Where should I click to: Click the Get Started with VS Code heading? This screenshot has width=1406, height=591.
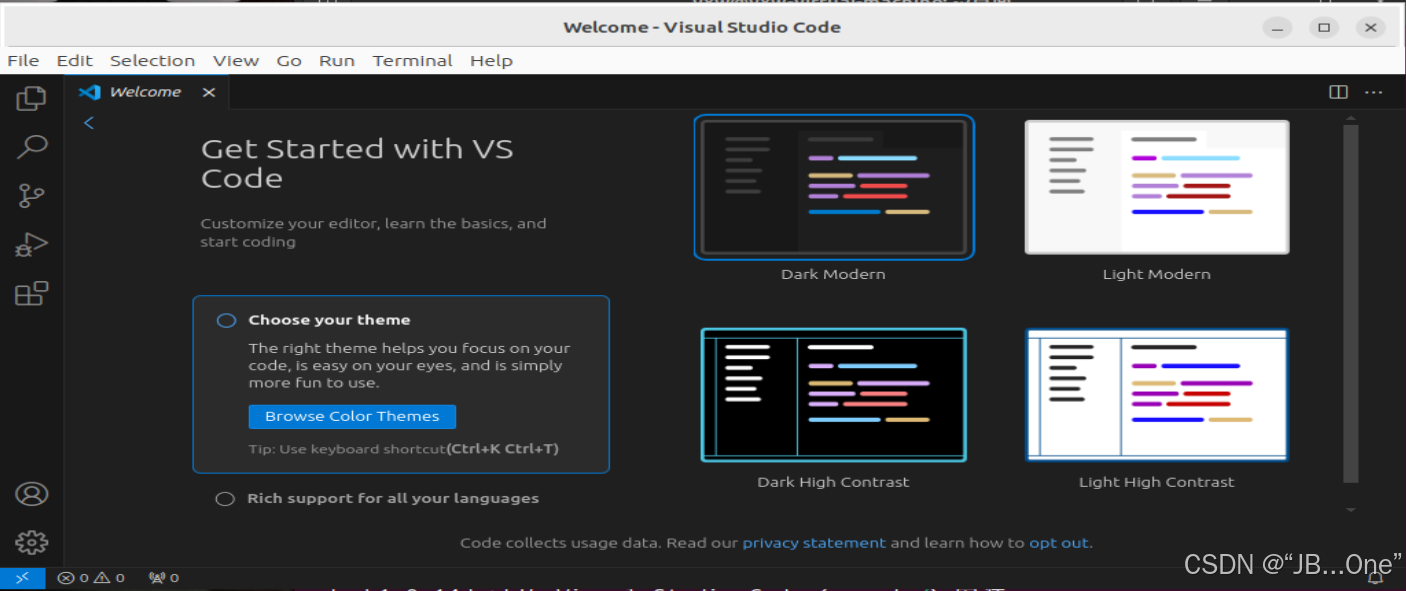357,164
